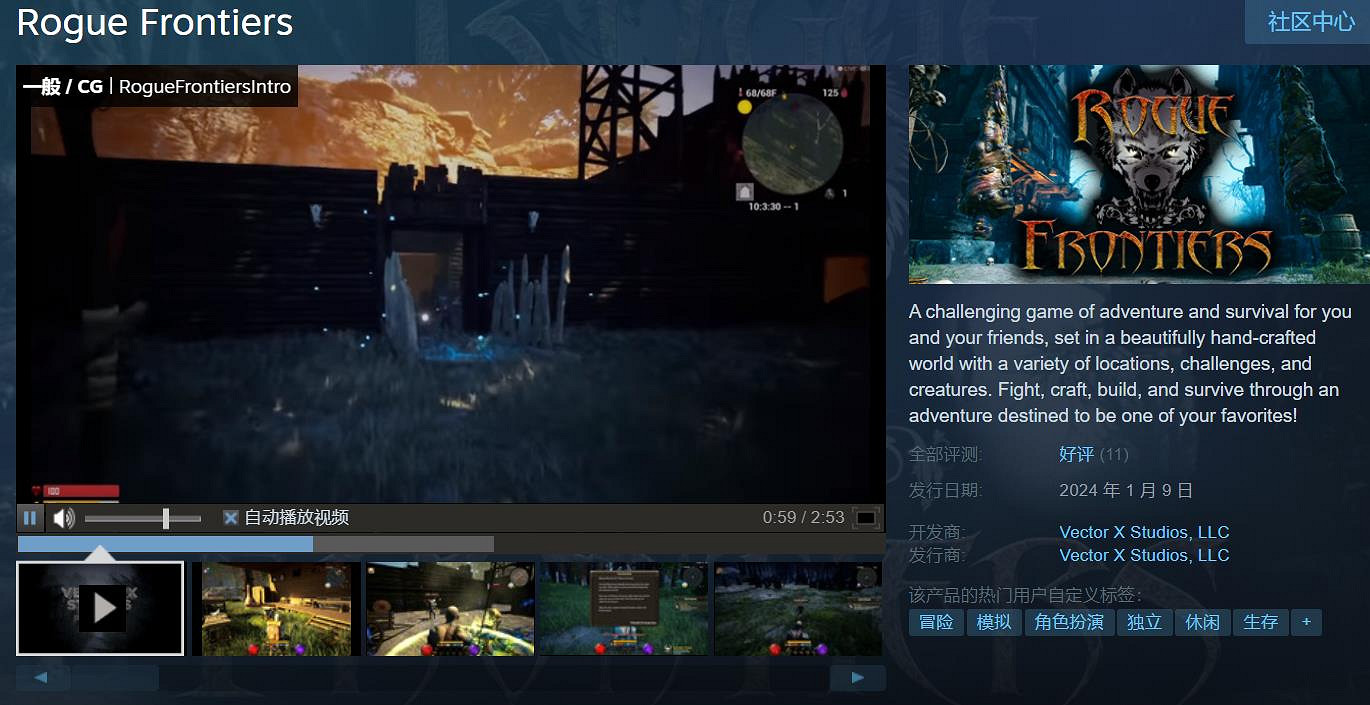Select the 角色扮演 tag
Screen dimensions: 1370x705
1069,622
